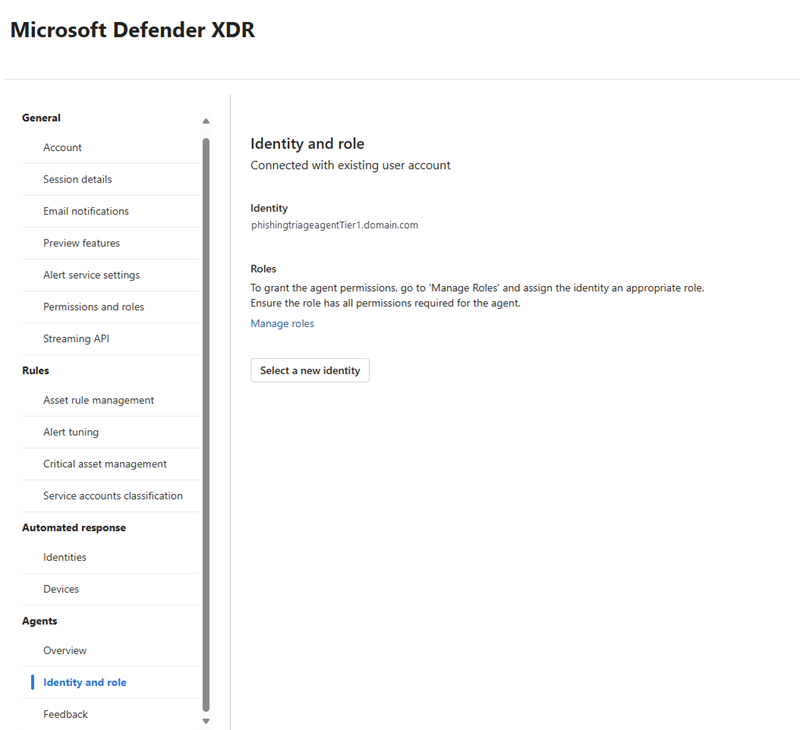The image size is (800, 730).
Task: Open Identities under Automated response
Action: pyautogui.click(x=65, y=557)
